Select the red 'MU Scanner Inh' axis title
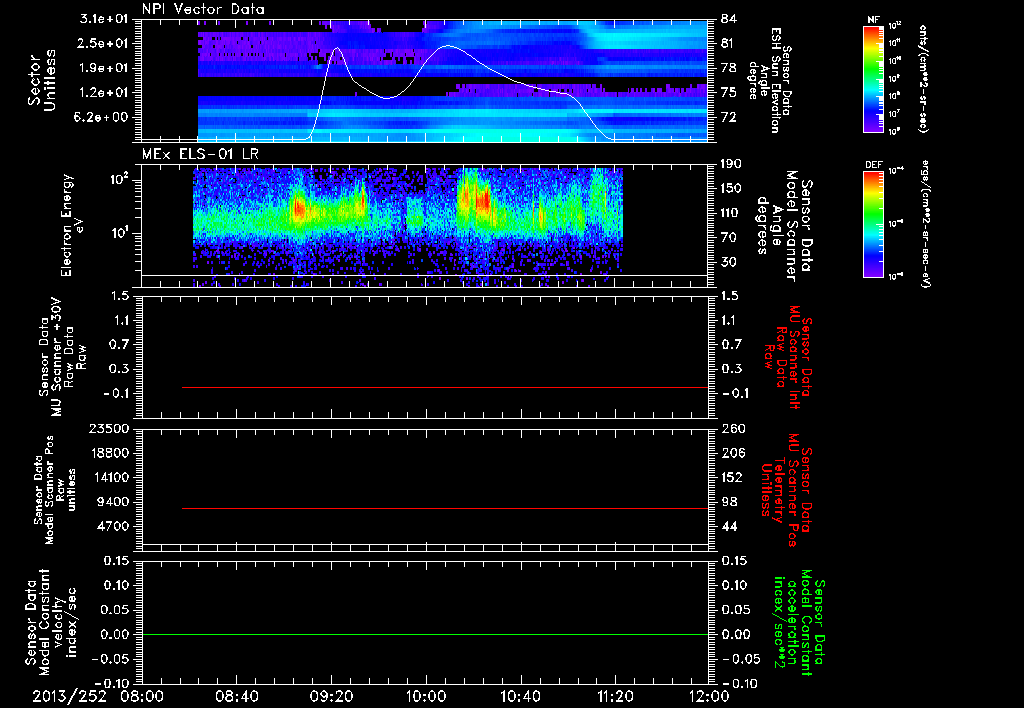Image resolution: width=1024 pixels, height=708 pixels. tap(788, 357)
